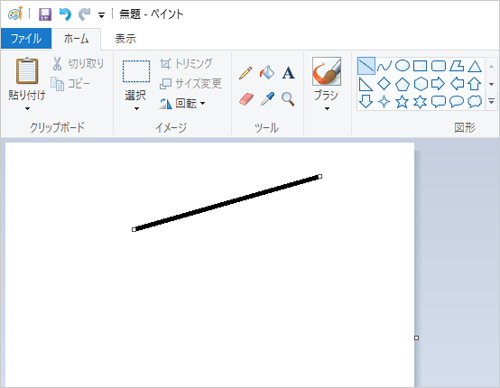500x388 pixels.
Task: Show the previous row of the shapes gallery
Action: pos(491,66)
